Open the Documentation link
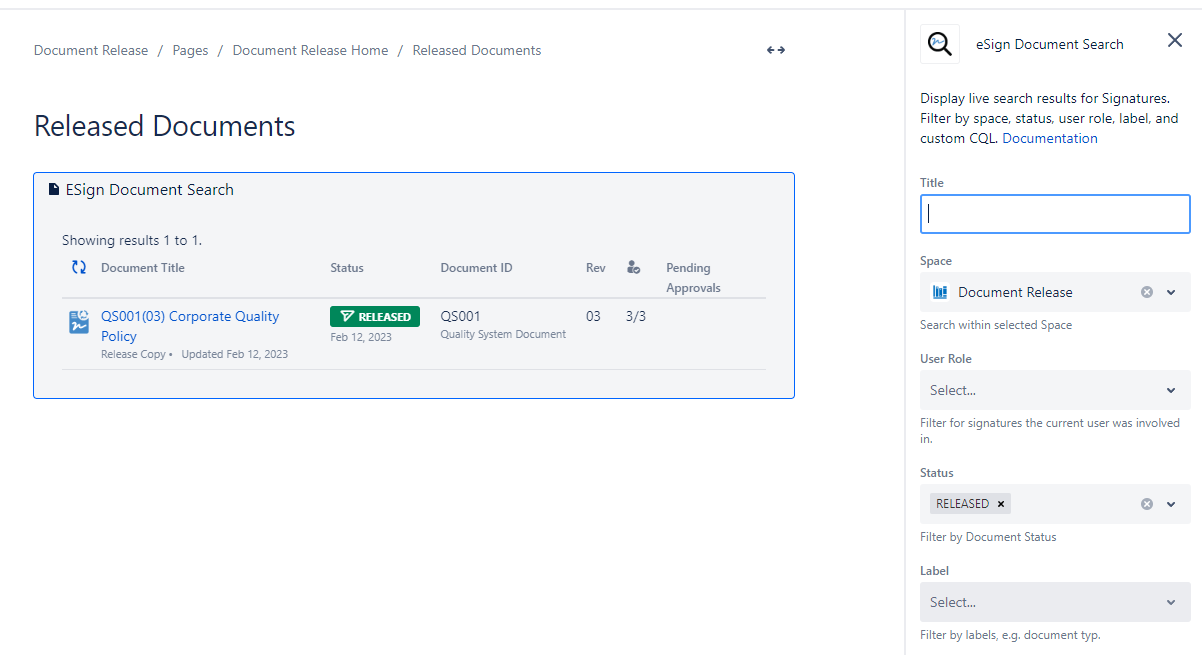 (x=1049, y=138)
